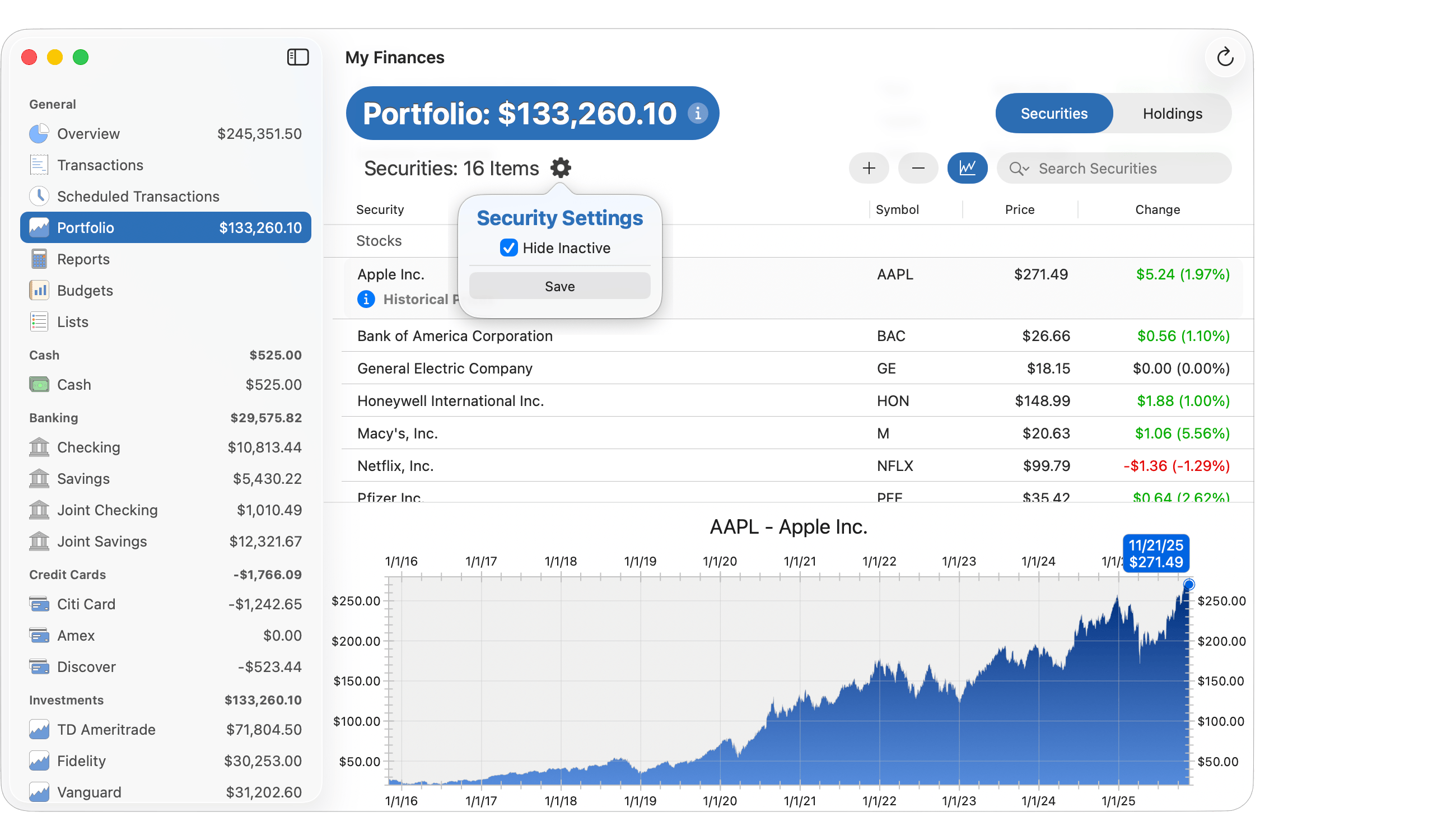
Task: Switch to the Holdings tab
Action: pos(1172,113)
